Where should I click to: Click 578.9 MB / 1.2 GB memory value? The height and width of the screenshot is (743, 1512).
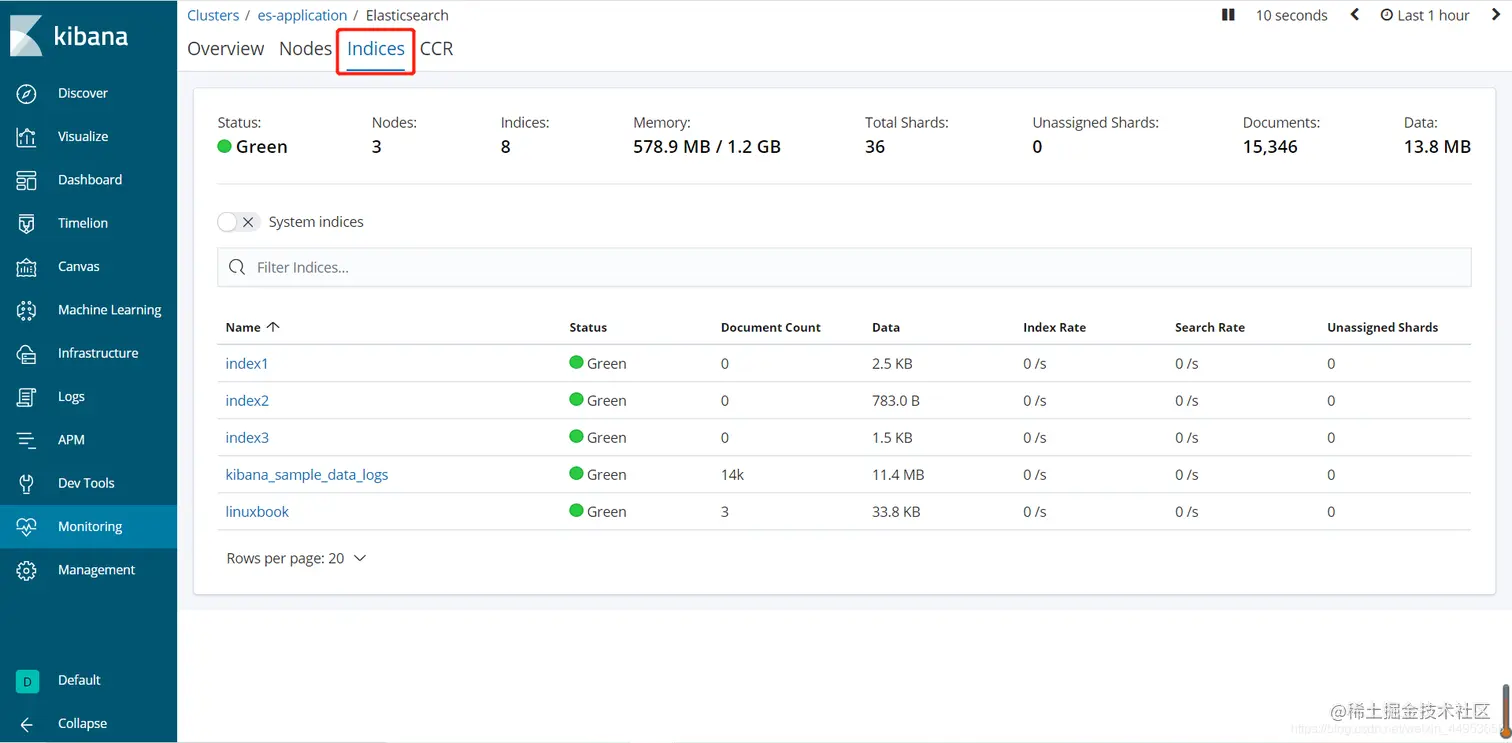coord(707,146)
